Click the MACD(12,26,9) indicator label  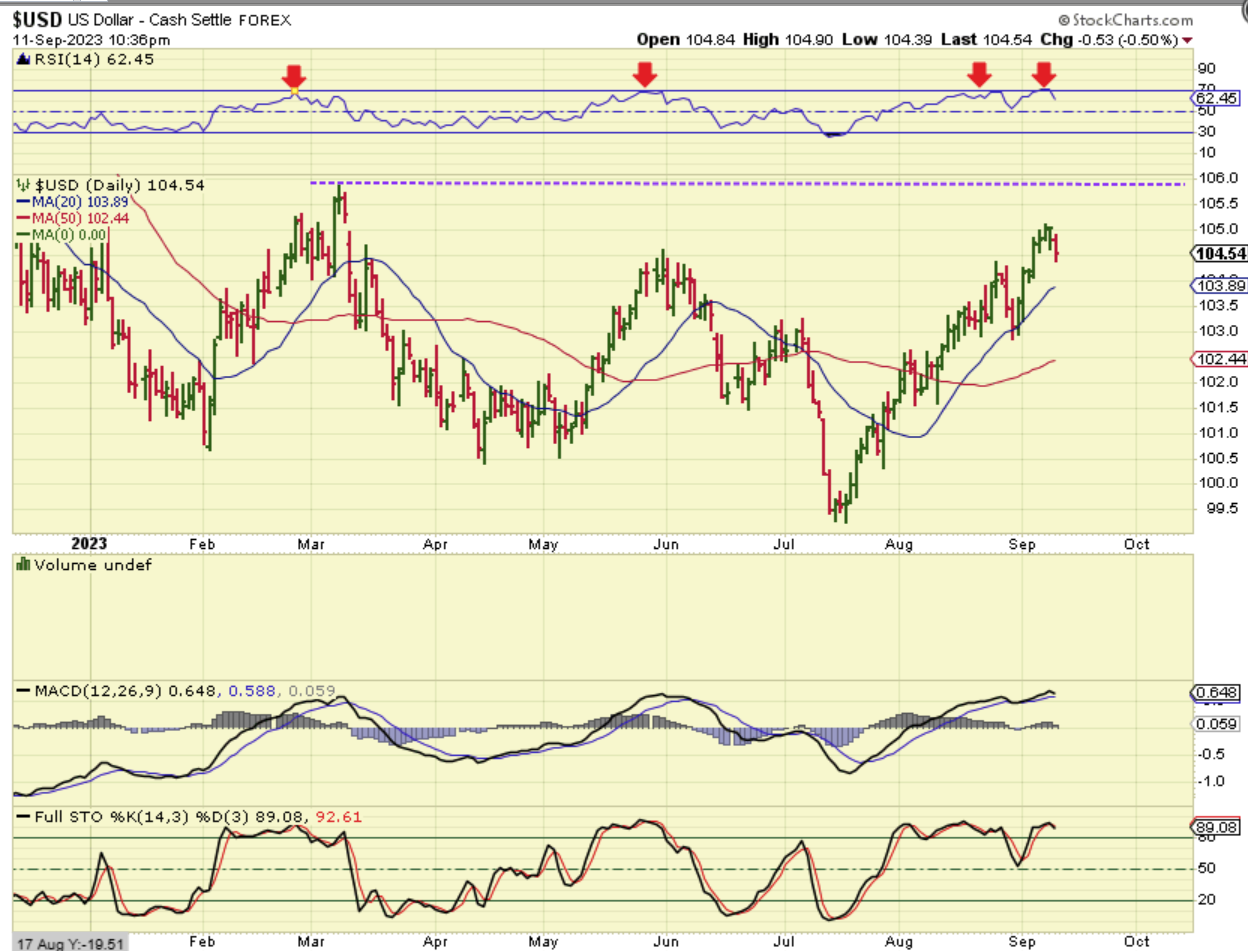click(90, 691)
